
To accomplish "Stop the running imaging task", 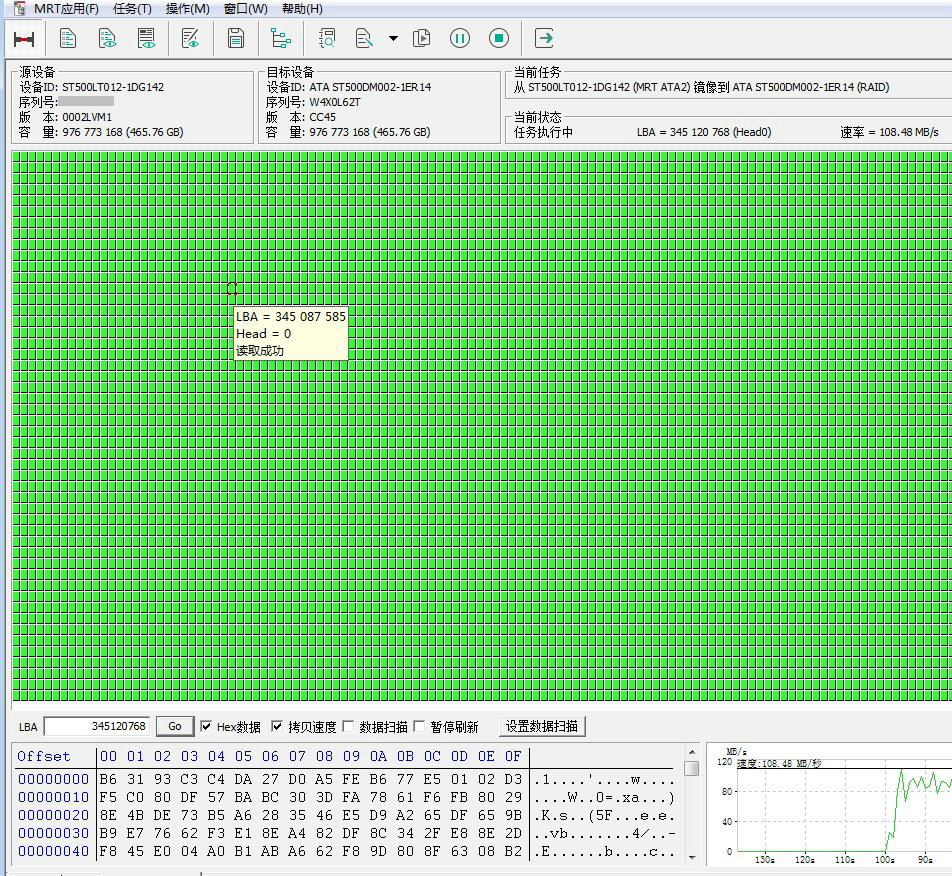I will click(x=499, y=38).
